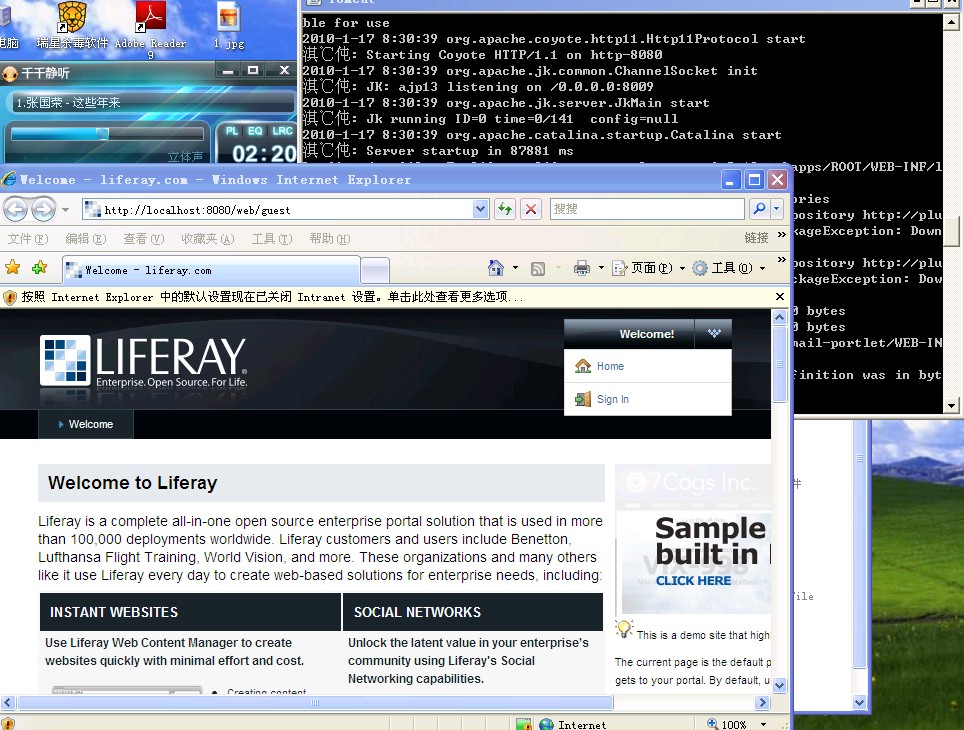Click the Liferay logo in page header
The width and height of the screenshot is (964, 730).
coord(144,362)
